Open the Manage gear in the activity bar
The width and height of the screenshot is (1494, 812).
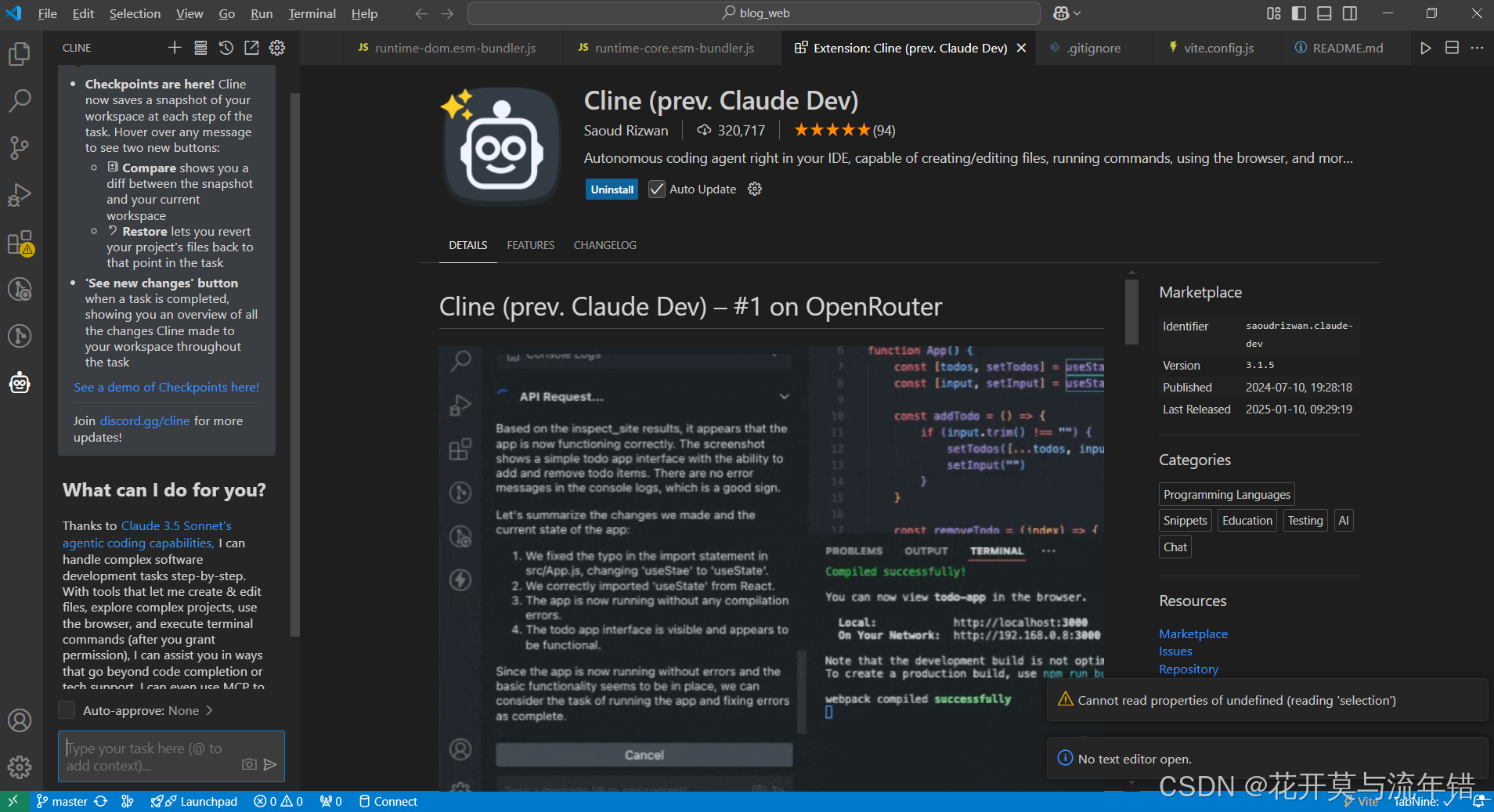[20, 767]
